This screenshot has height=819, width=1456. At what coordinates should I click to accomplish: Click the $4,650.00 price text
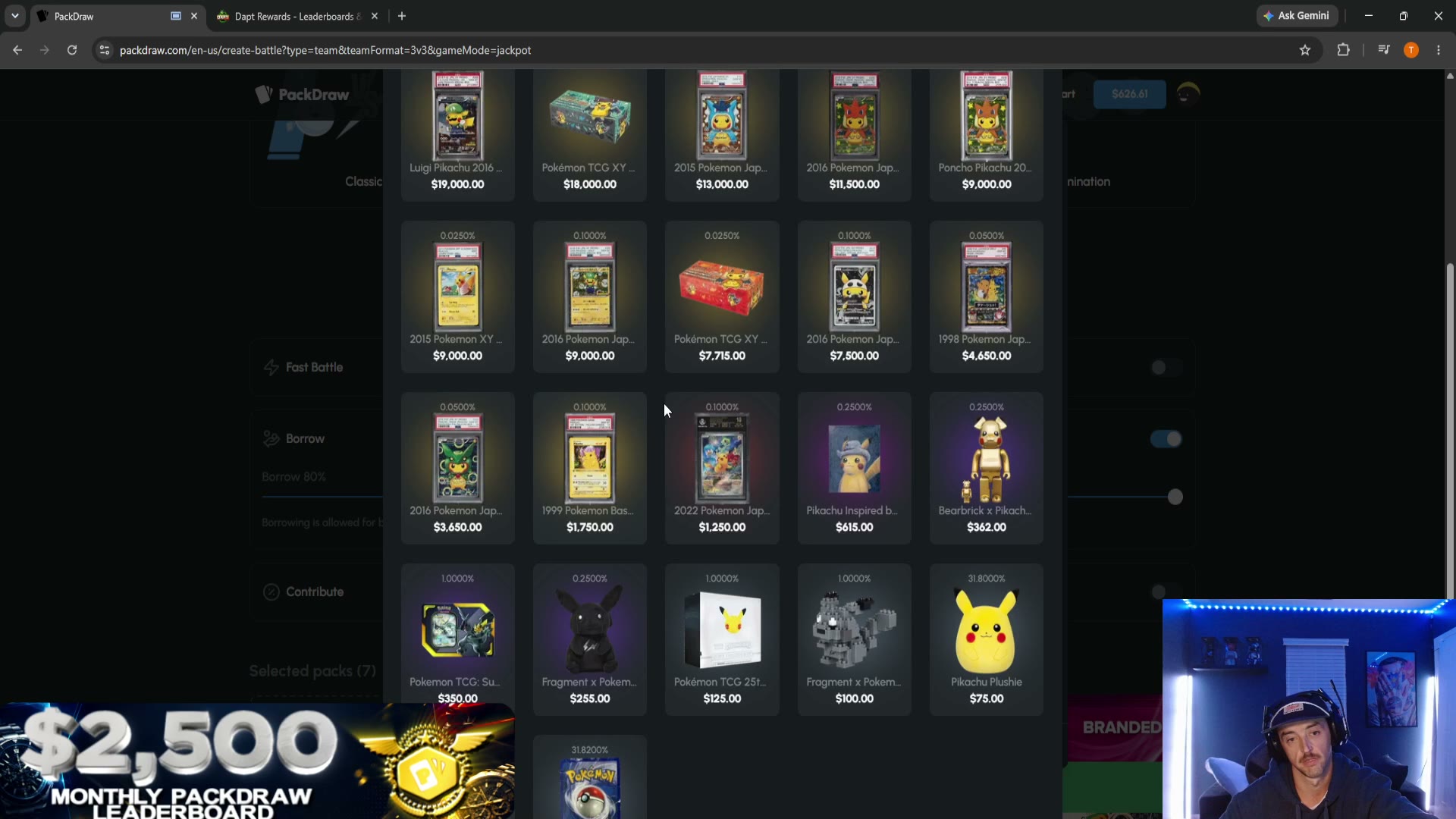tap(986, 356)
